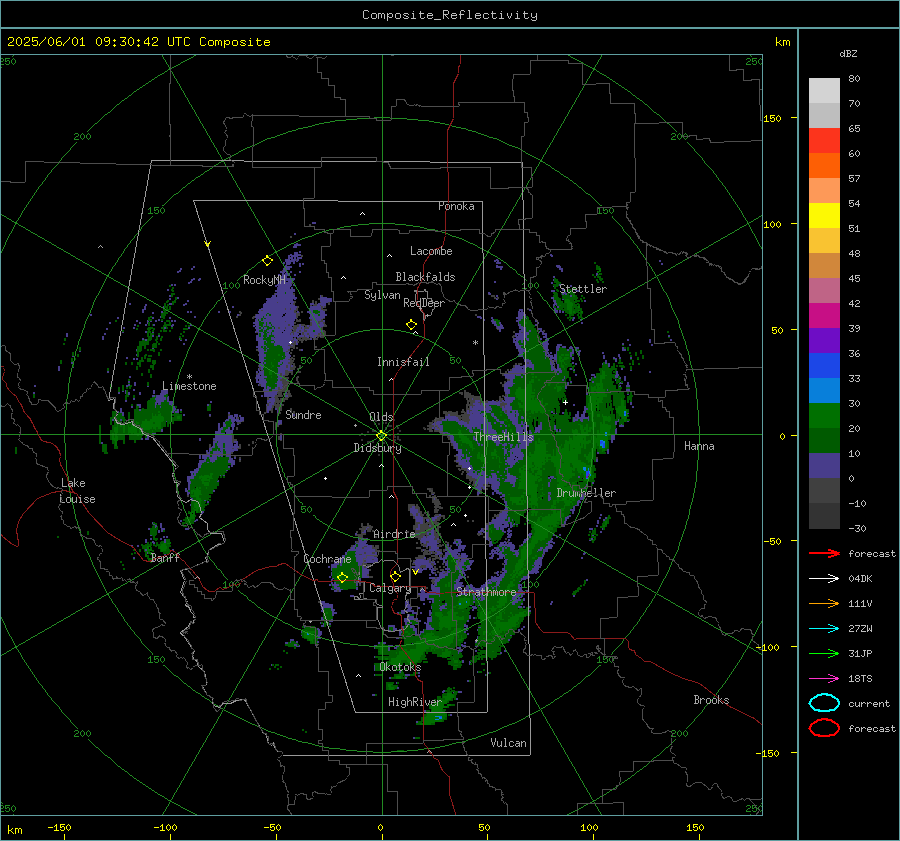Click the Drumheller label
The width and height of the screenshot is (900, 841).
pos(586,493)
